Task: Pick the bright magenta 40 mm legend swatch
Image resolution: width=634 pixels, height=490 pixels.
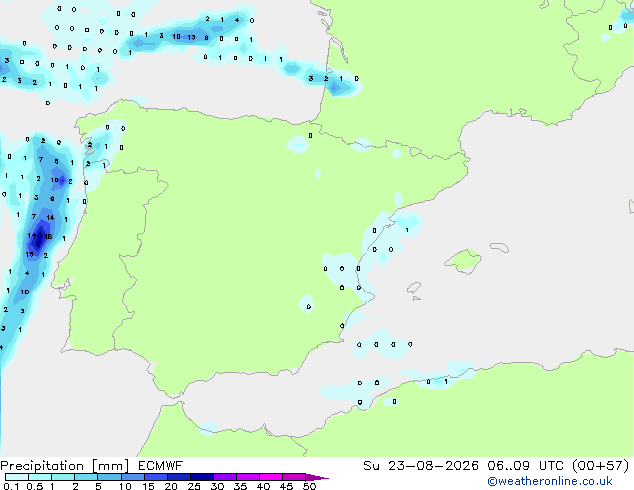Action: (271, 477)
